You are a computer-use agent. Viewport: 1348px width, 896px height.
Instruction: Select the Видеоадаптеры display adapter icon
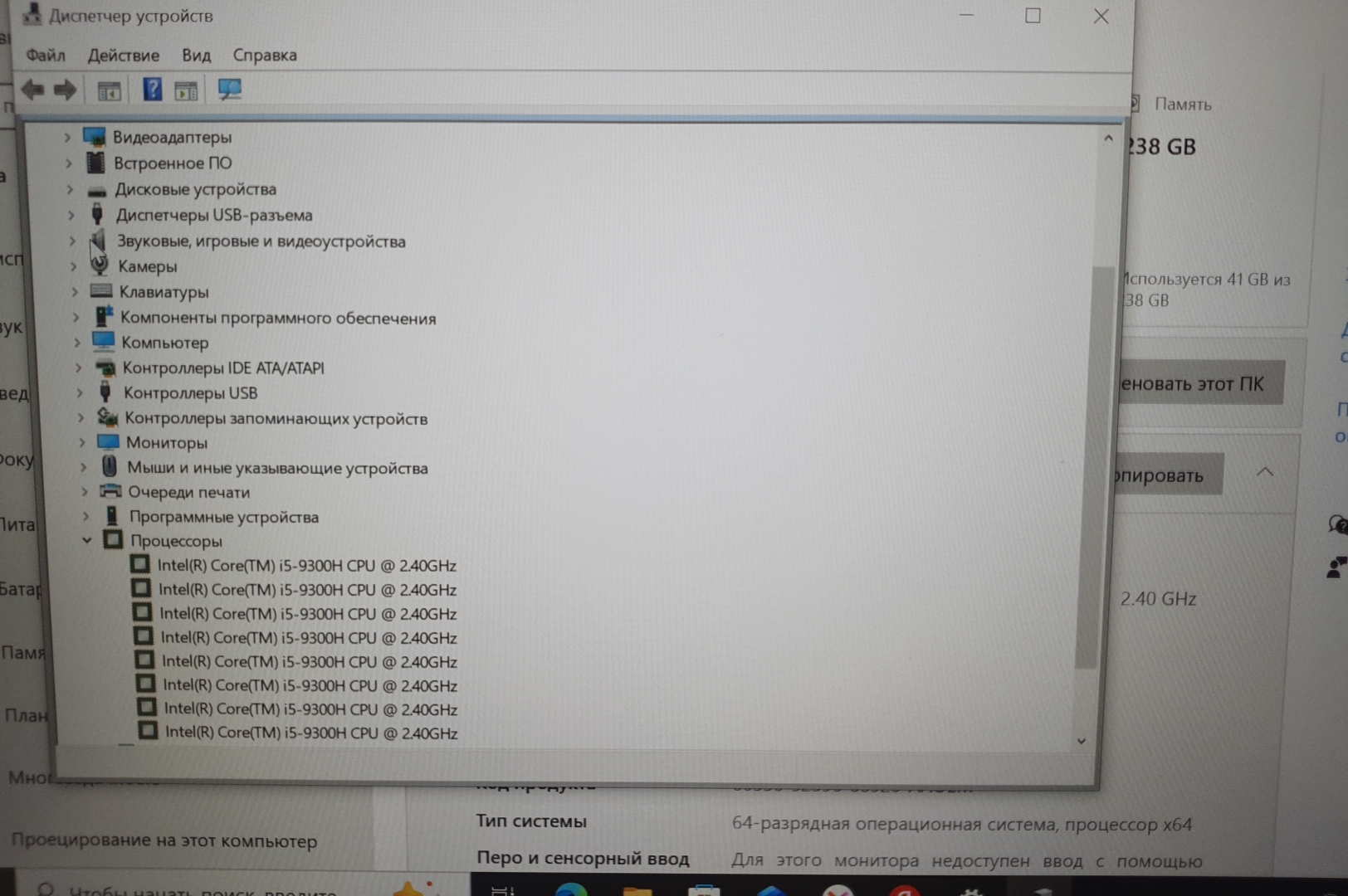click(95, 137)
